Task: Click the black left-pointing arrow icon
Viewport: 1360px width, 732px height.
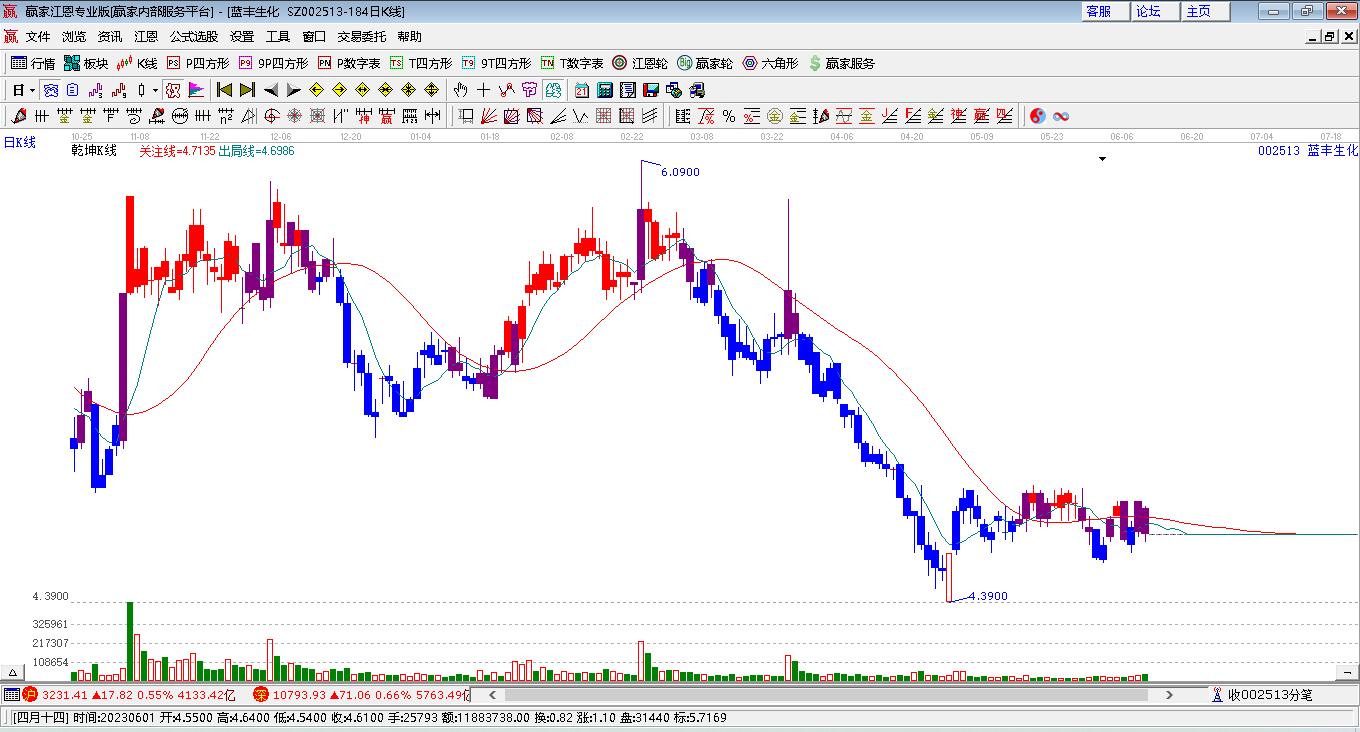Action: tap(270, 90)
